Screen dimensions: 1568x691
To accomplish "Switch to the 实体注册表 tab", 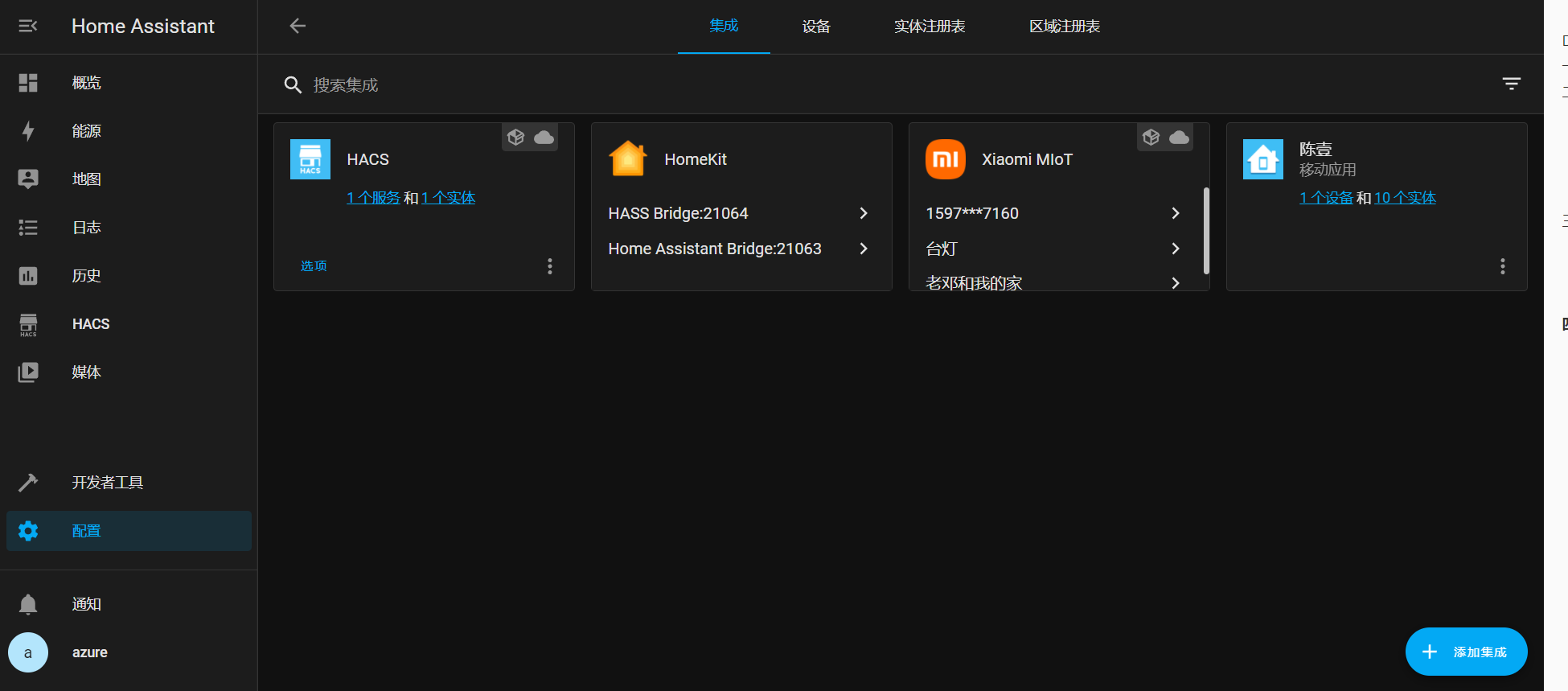I will click(930, 27).
